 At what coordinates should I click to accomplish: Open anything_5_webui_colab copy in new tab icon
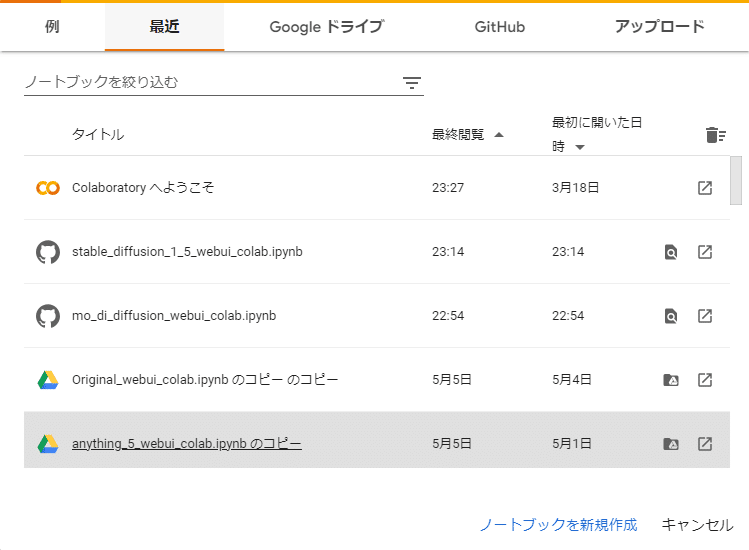click(705, 444)
